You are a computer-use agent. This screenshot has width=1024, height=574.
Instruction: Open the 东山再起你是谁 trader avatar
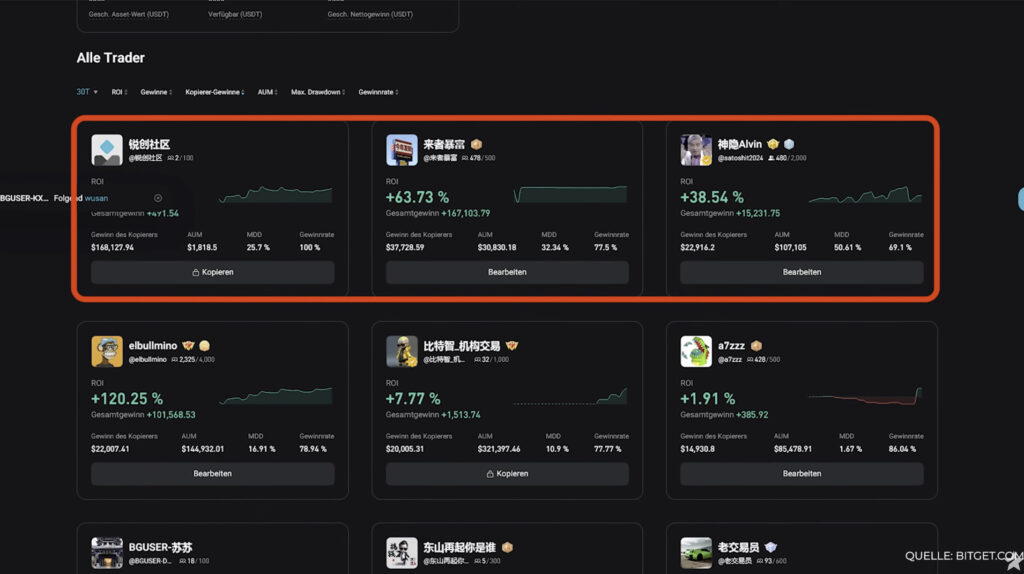[402, 552]
